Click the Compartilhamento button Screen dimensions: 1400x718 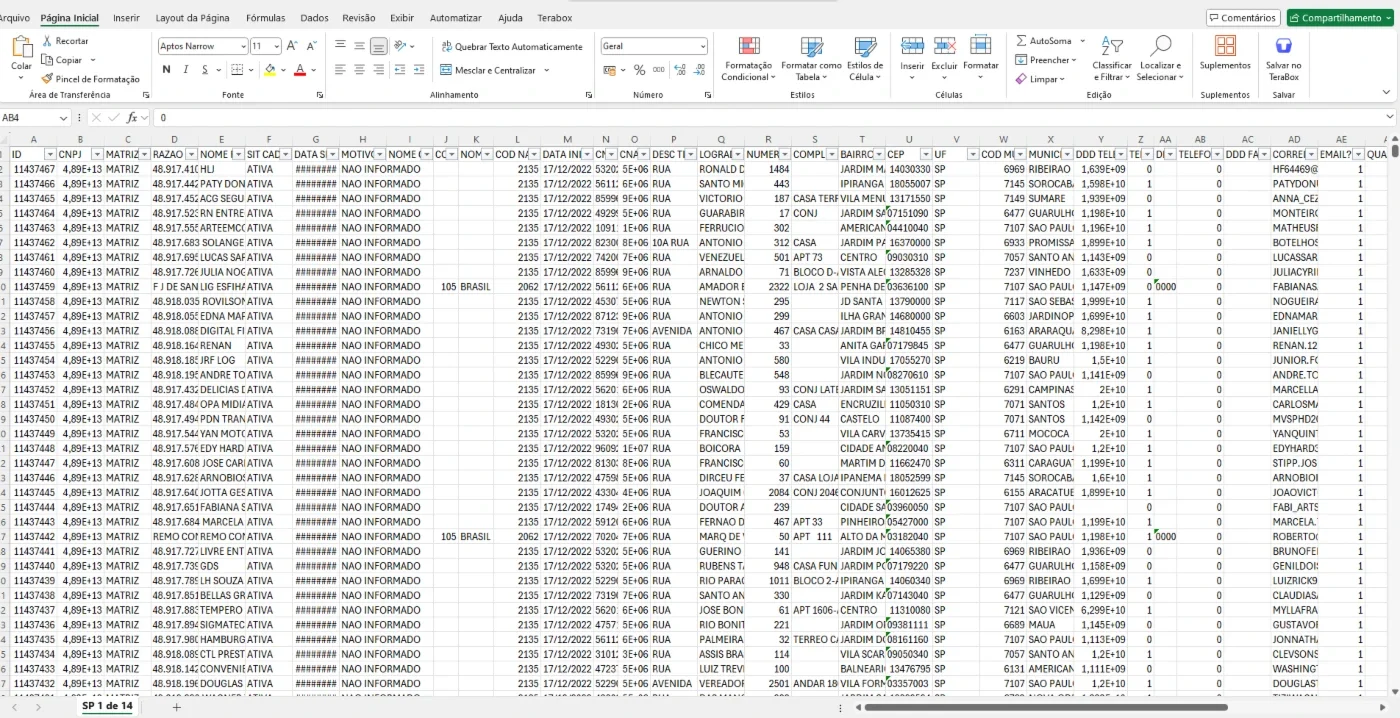[1340, 18]
